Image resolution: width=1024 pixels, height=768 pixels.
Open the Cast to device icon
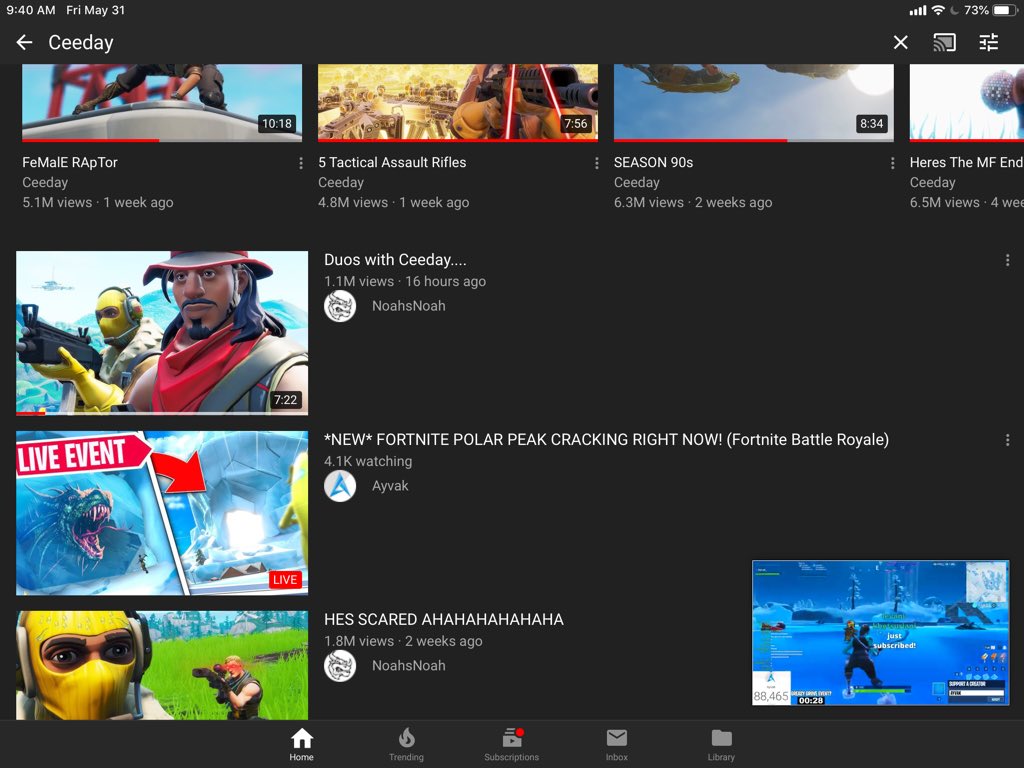[944, 42]
